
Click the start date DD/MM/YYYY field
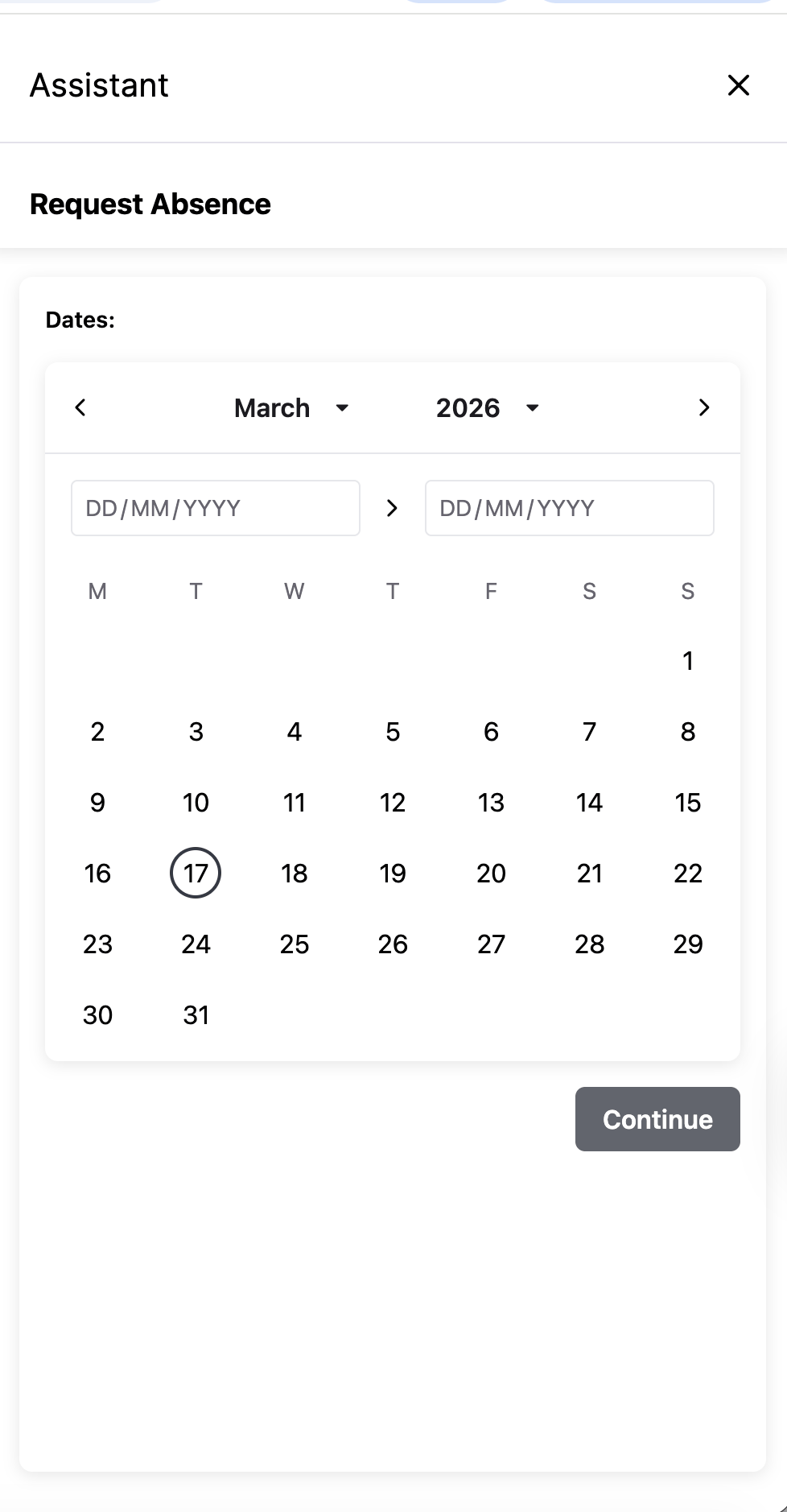click(x=216, y=508)
